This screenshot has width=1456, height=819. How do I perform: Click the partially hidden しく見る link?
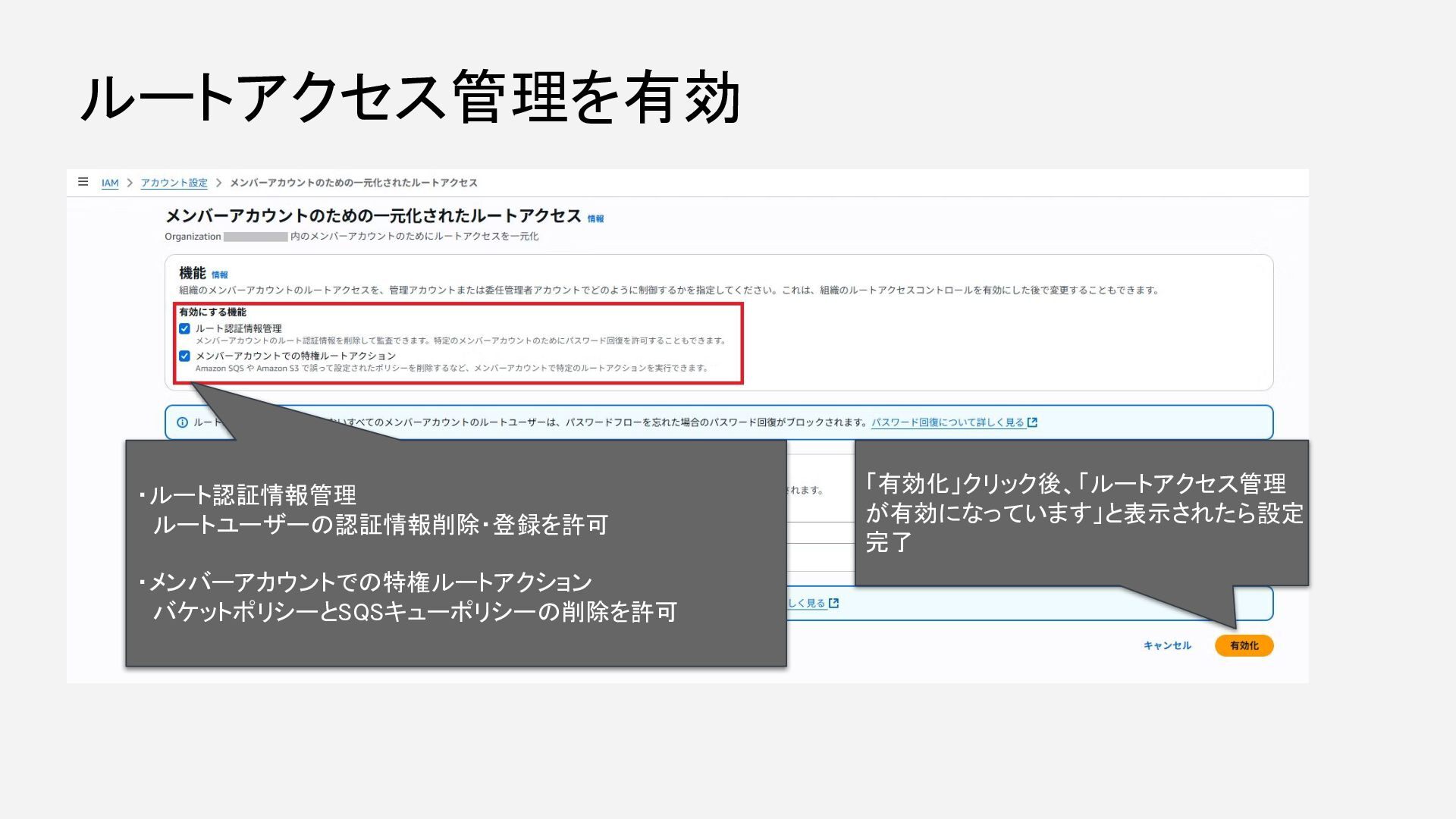[x=806, y=603]
